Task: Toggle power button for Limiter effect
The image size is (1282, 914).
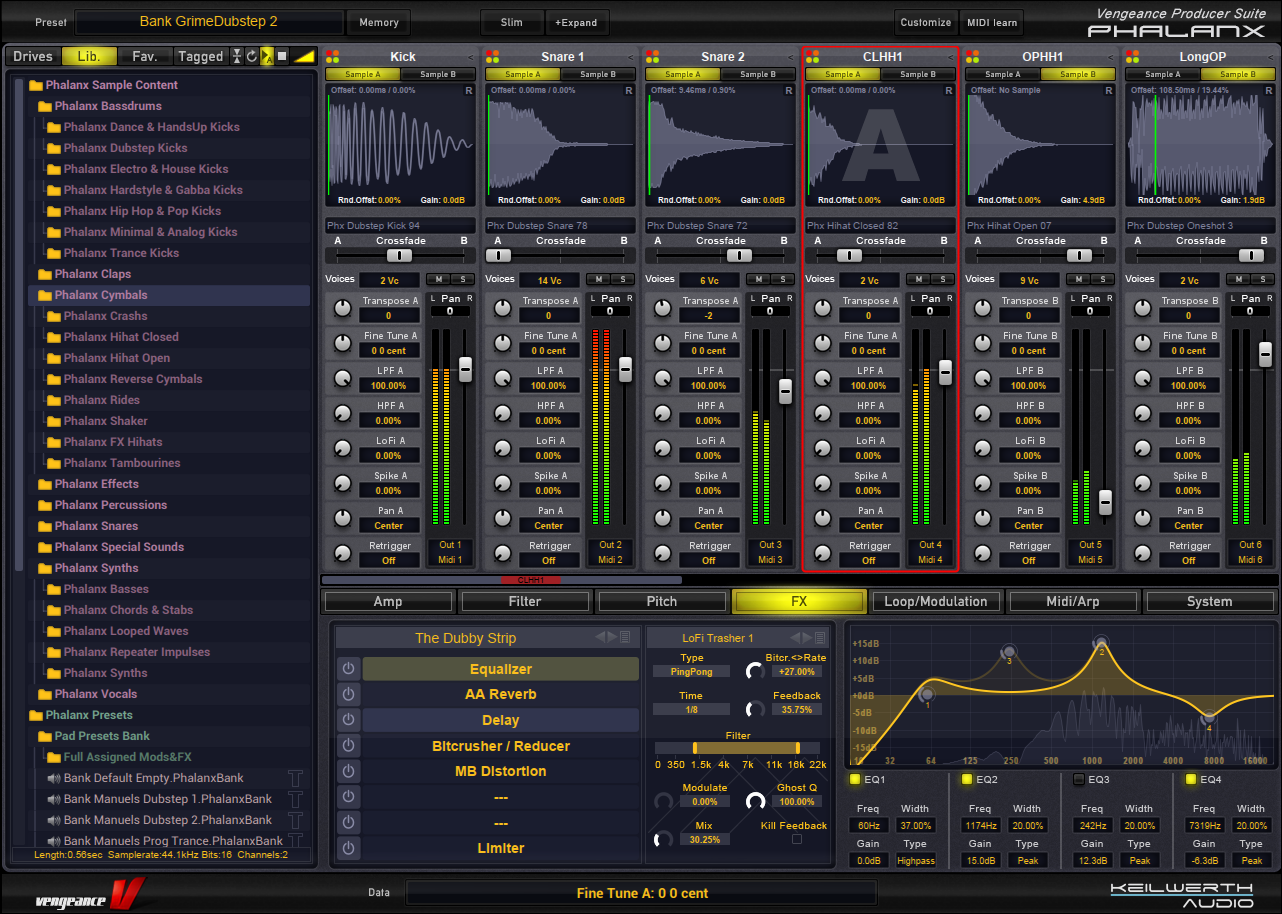Action: tap(348, 849)
